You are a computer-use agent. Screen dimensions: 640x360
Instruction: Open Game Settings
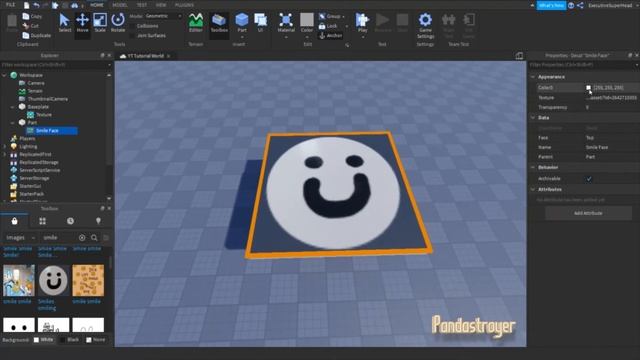pyautogui.click(x=425, y=24)
